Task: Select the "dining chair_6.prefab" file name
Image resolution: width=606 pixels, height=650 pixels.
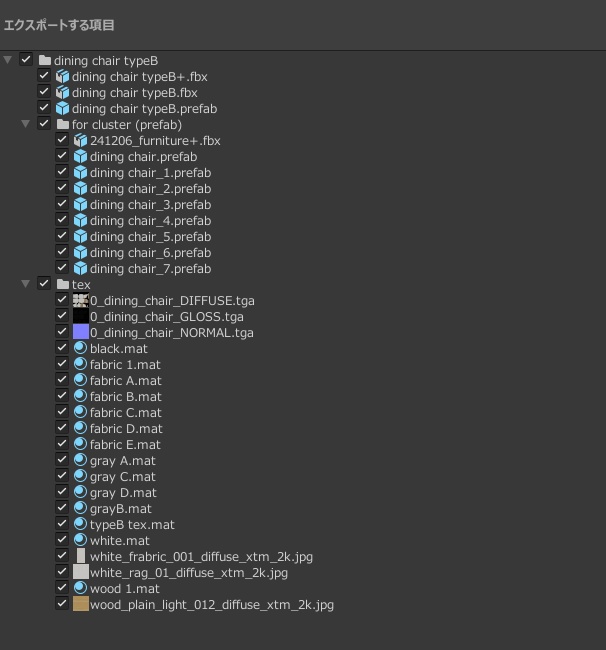Action: pos(150,253)
